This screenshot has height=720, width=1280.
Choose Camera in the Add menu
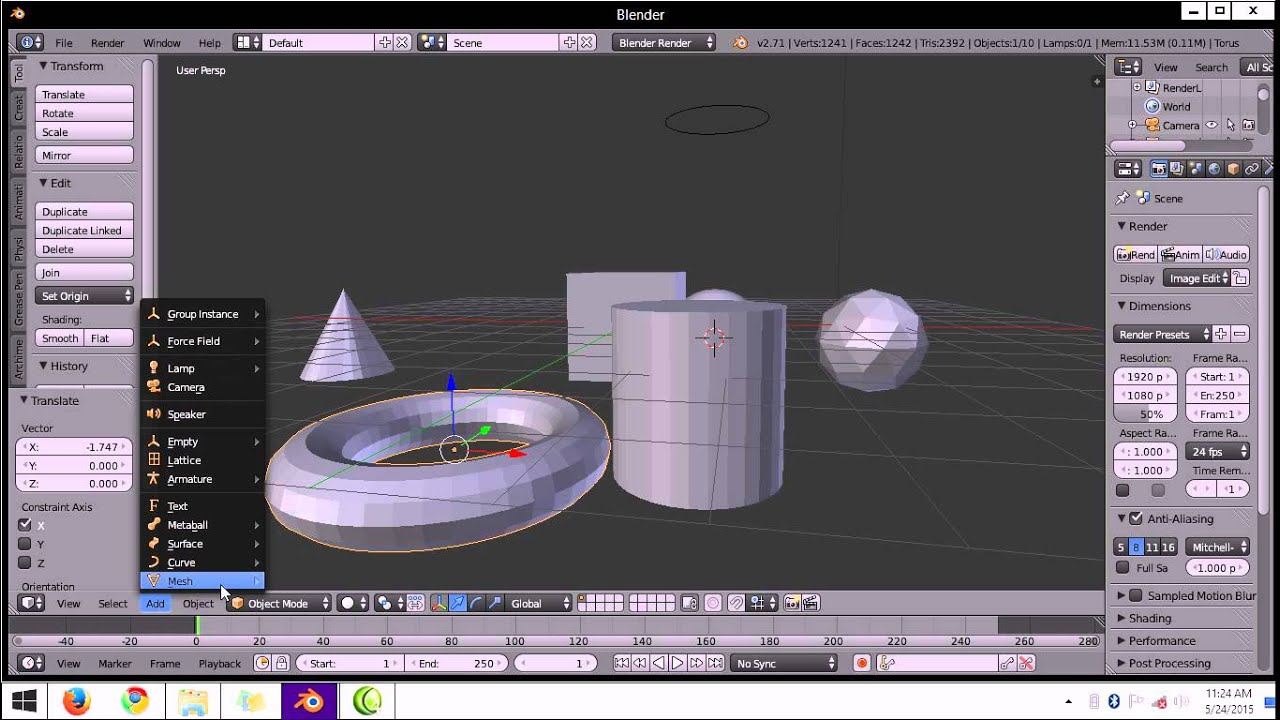click(x=201, y=387)
